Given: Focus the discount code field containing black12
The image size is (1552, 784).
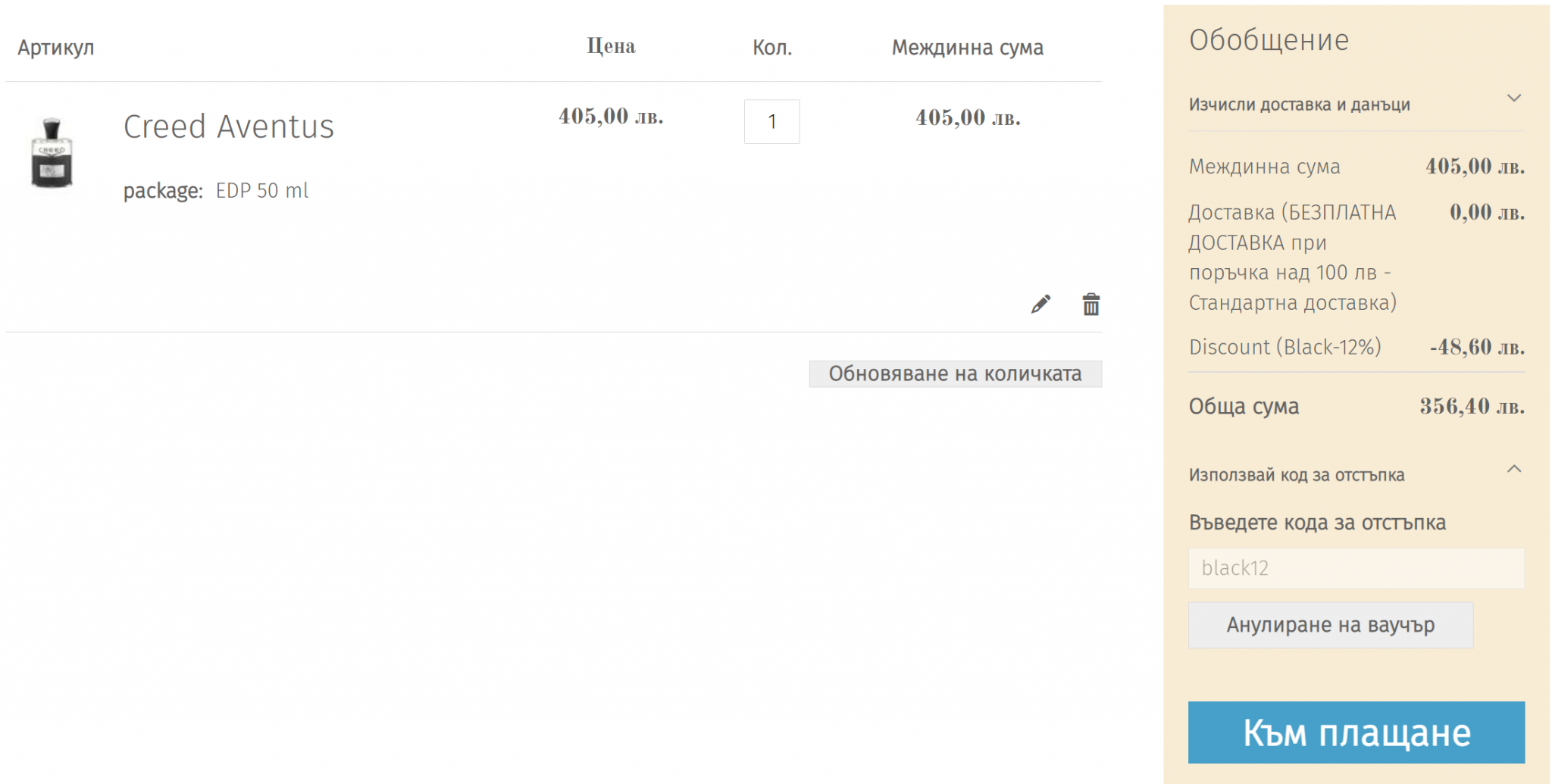Looking at the screenshot, I should (1356, 568).
